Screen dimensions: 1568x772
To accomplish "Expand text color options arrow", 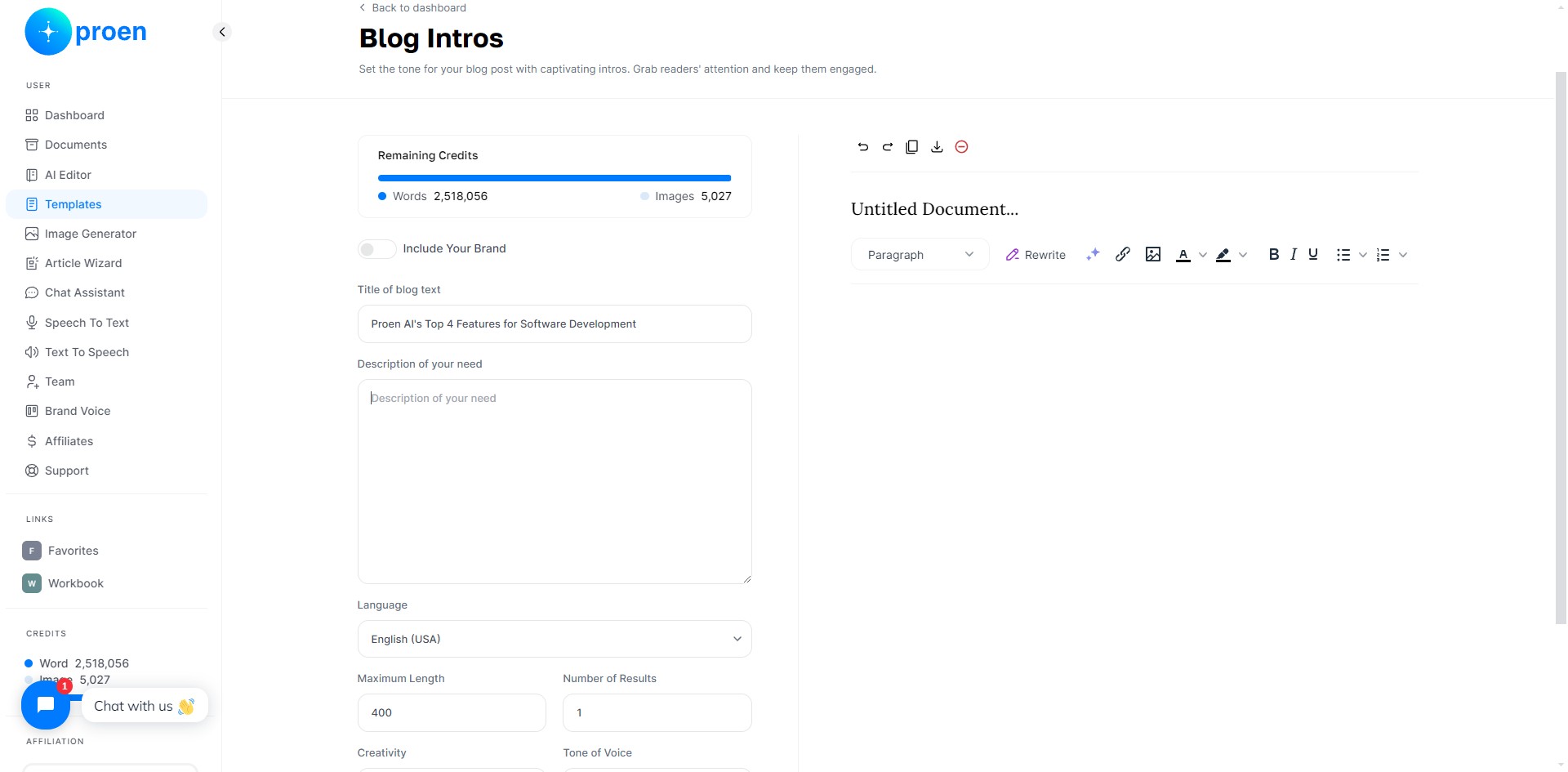I will [1202, 255].
